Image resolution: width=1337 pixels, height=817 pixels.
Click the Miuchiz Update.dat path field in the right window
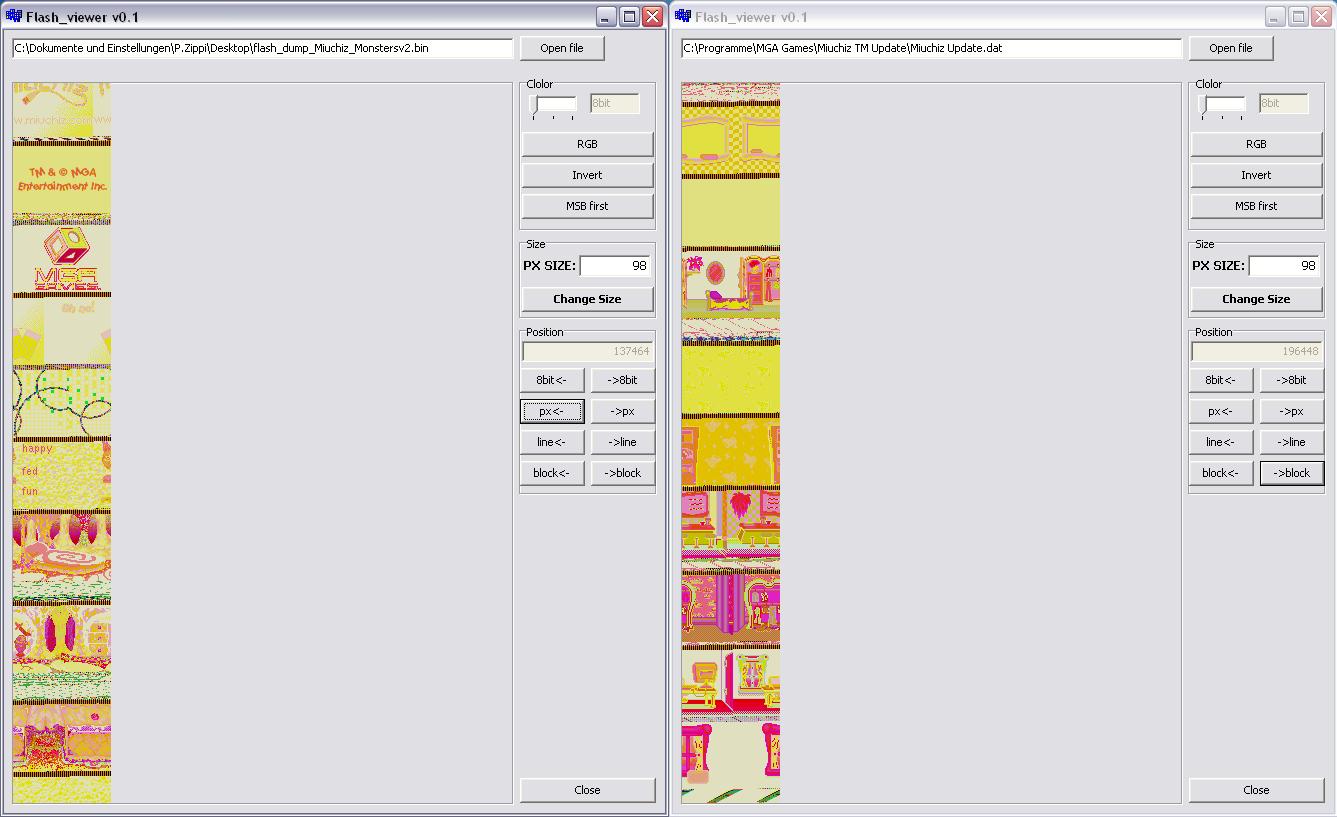(x=931, y=48)
